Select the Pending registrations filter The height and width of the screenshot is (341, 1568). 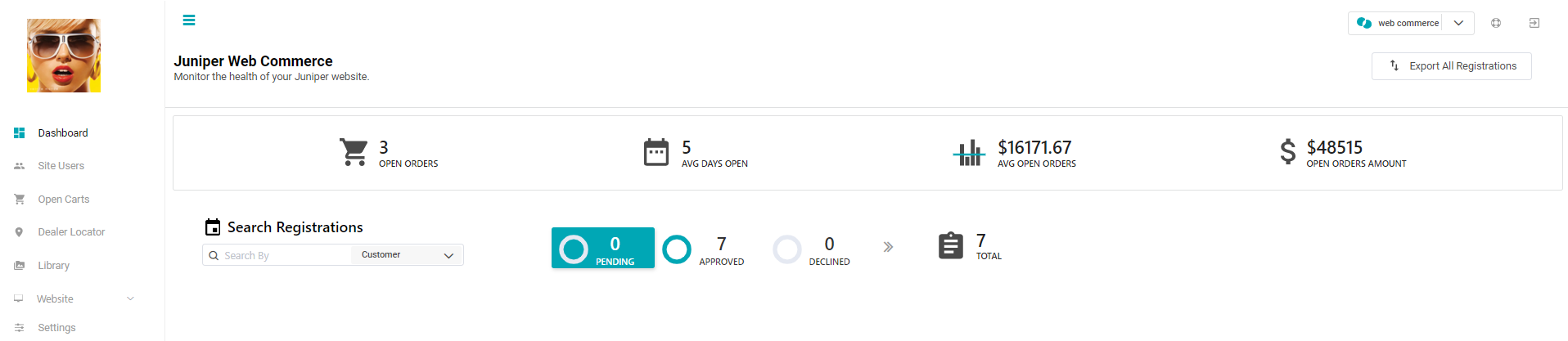603,248
